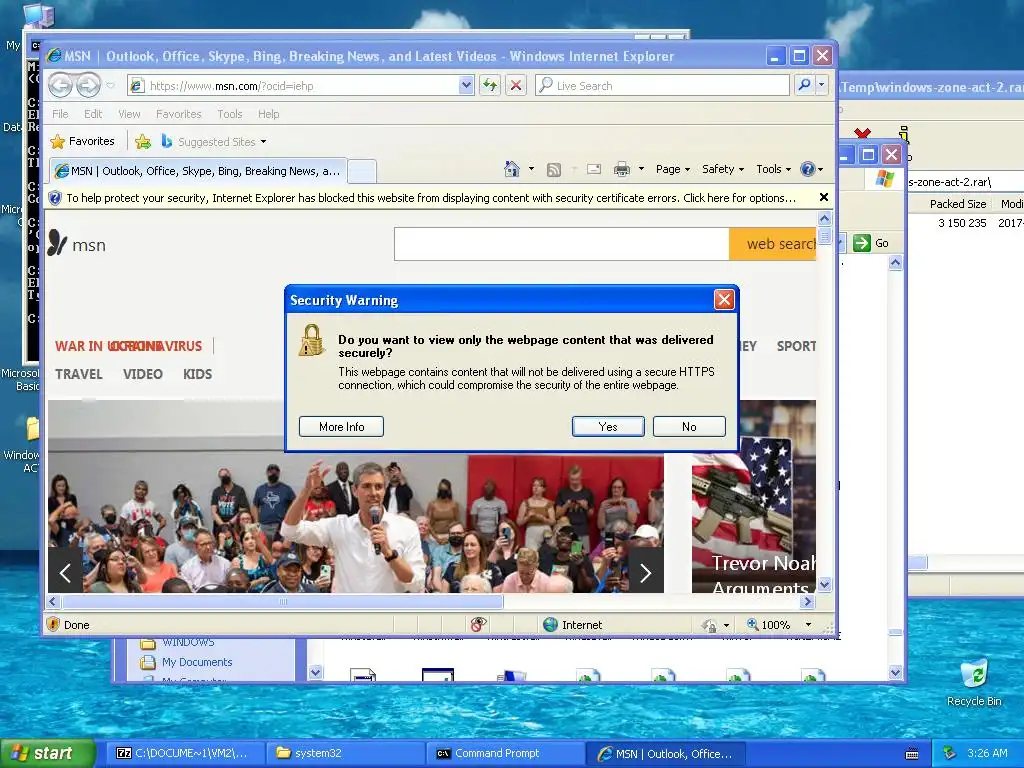Open the Tools command bar dropdown
Viewport: 1024px width, 768px height.
coord(773,169)
